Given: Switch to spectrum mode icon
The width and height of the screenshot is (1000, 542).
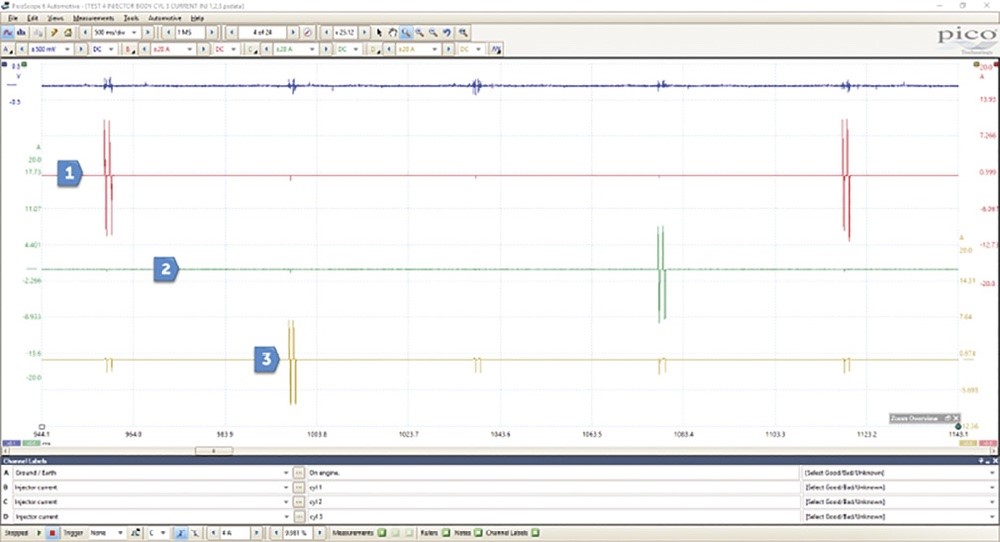Looking at the screenshot, I should coord(21,32).
